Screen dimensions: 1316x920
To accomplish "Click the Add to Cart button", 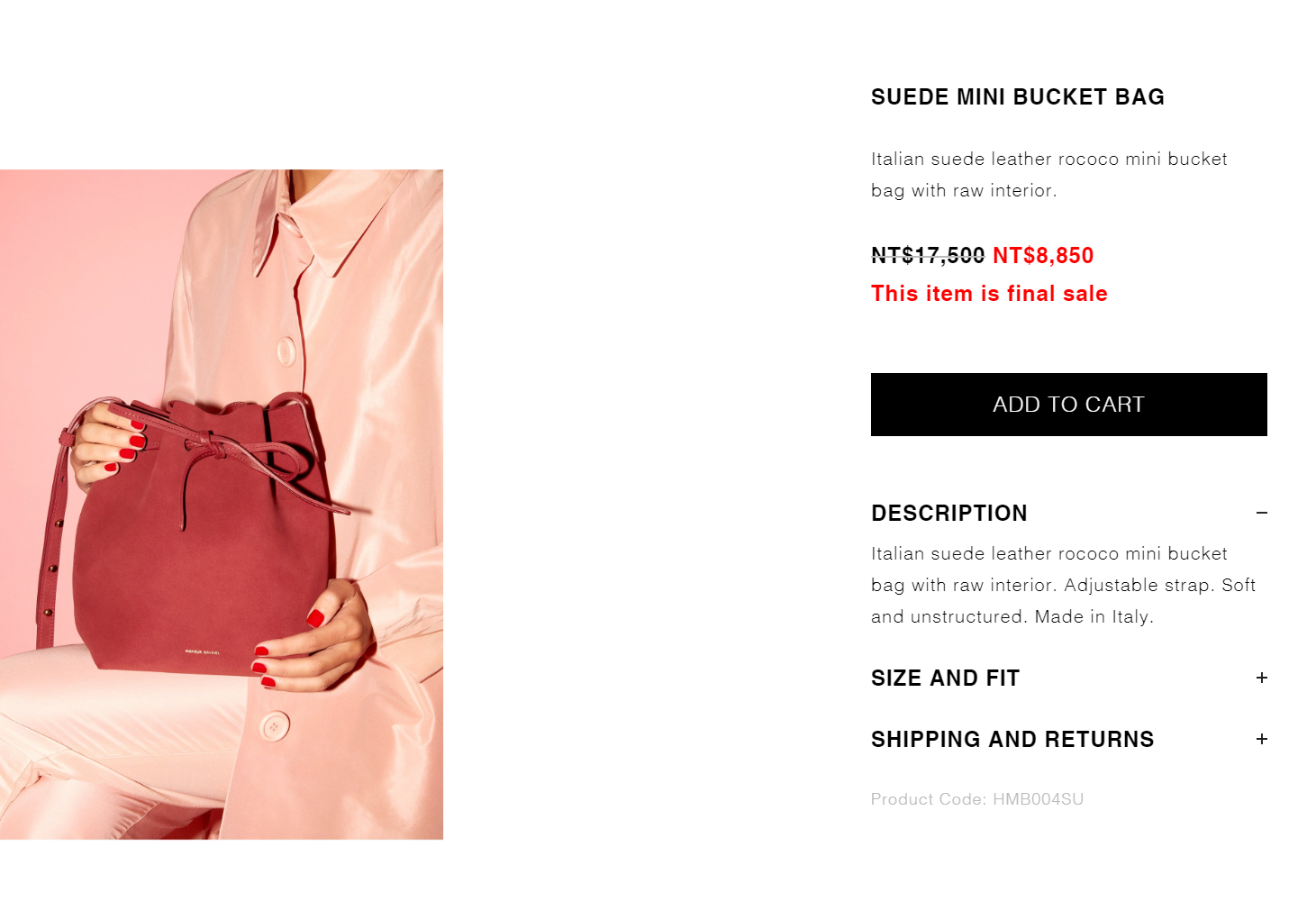I will pos(1068,405).
